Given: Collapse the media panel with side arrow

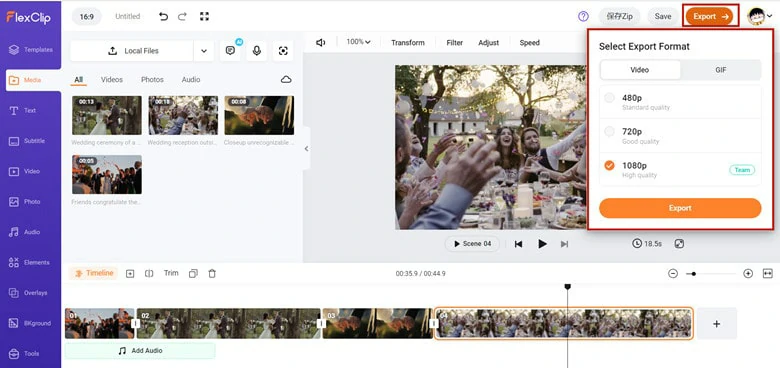Looking at the screenshot, I should (x=306, y=148).
